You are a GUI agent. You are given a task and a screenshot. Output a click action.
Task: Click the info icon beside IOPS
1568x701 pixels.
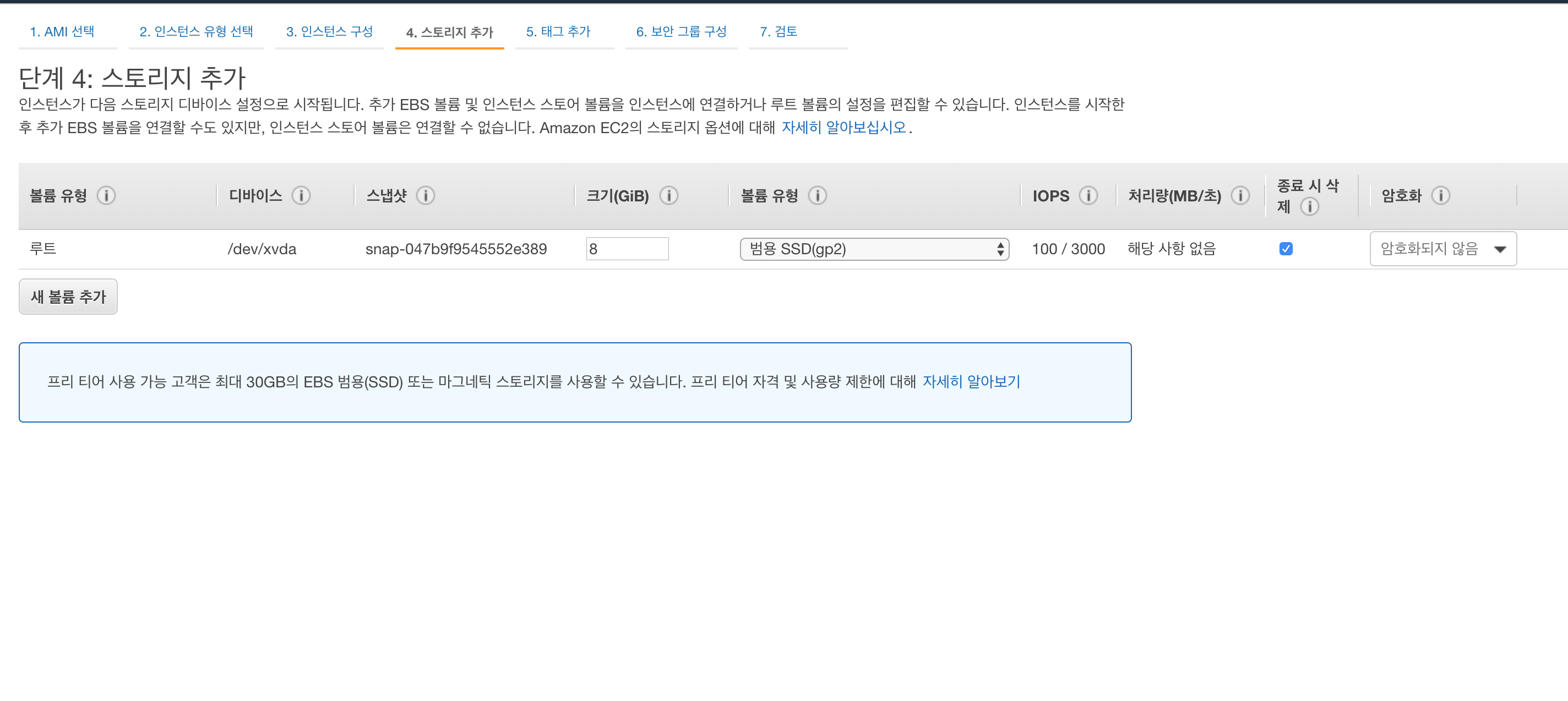[x=1088, y=195]
